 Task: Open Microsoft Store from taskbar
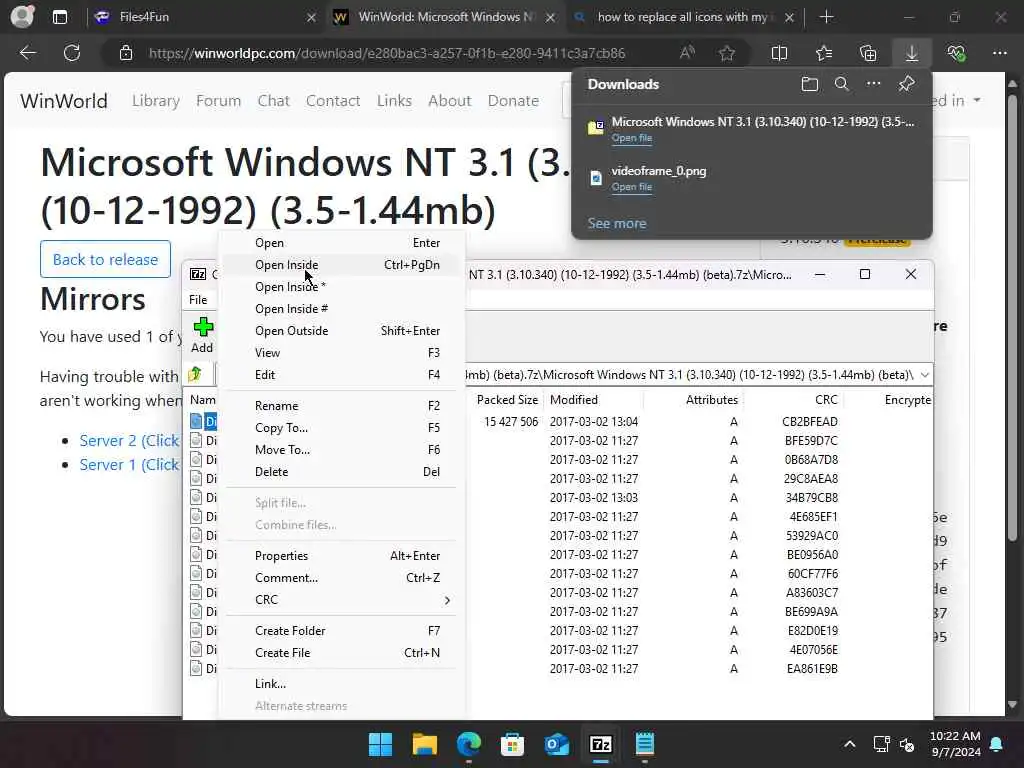(x=513, y=744)
